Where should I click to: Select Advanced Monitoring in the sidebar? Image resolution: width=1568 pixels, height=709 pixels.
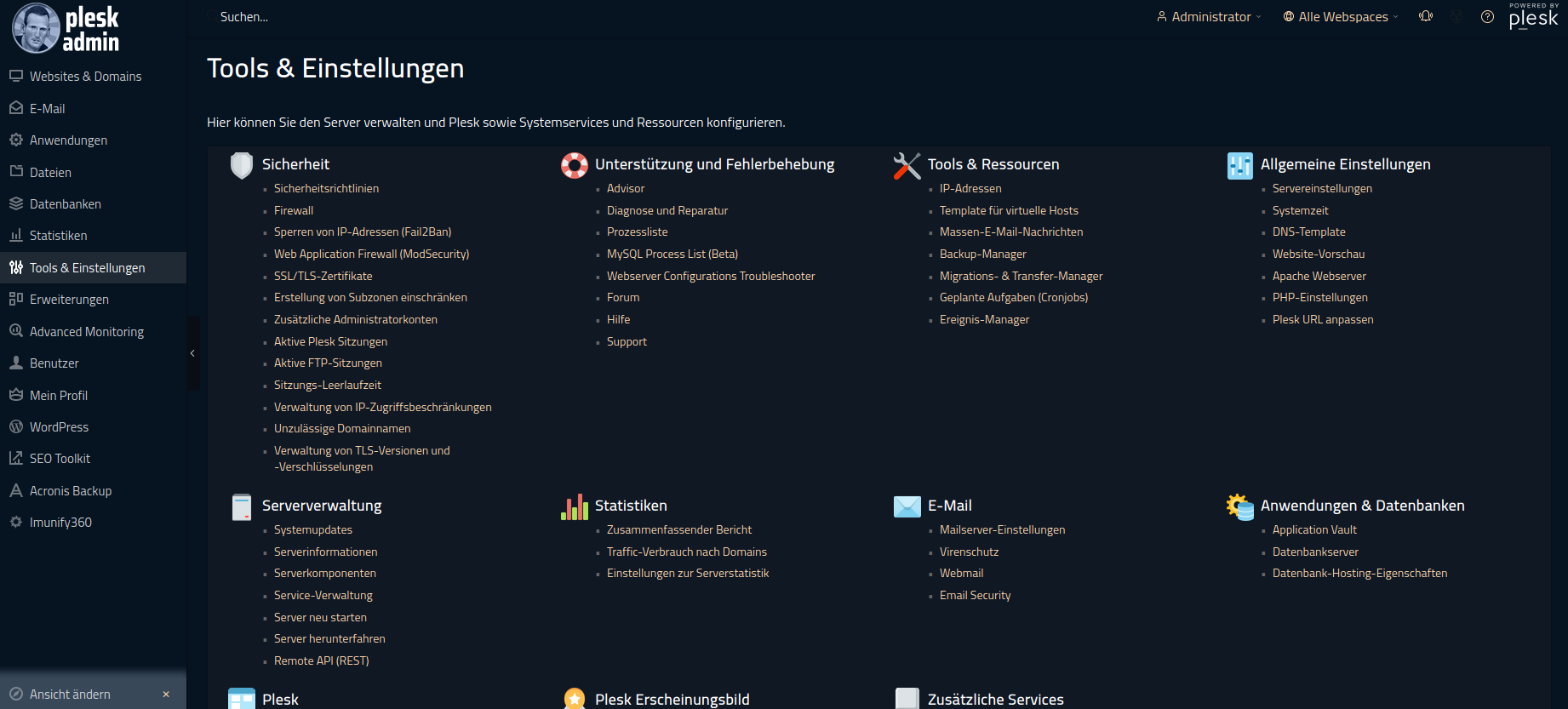[x=86, y=332]
